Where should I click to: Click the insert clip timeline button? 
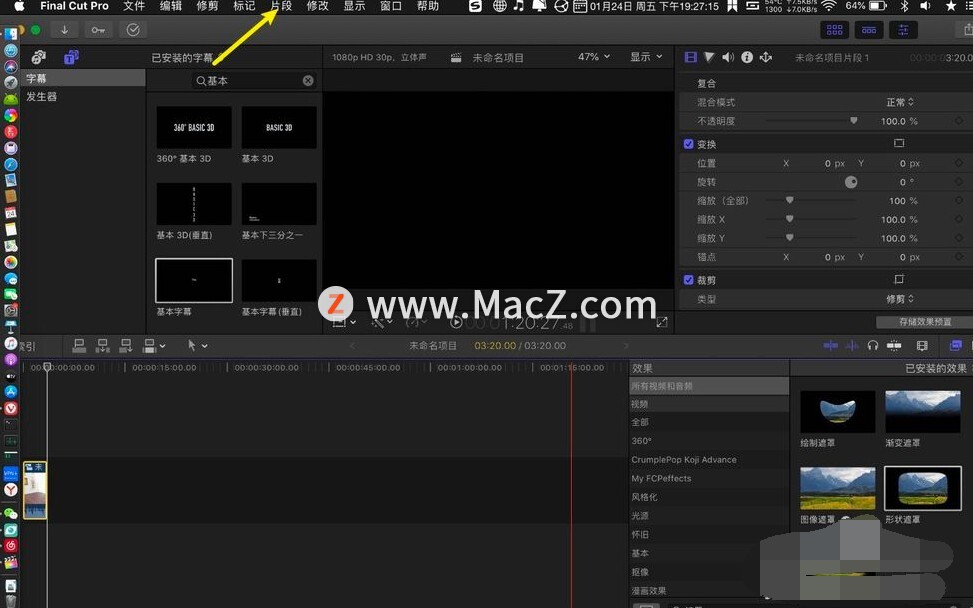coord(102,346)
